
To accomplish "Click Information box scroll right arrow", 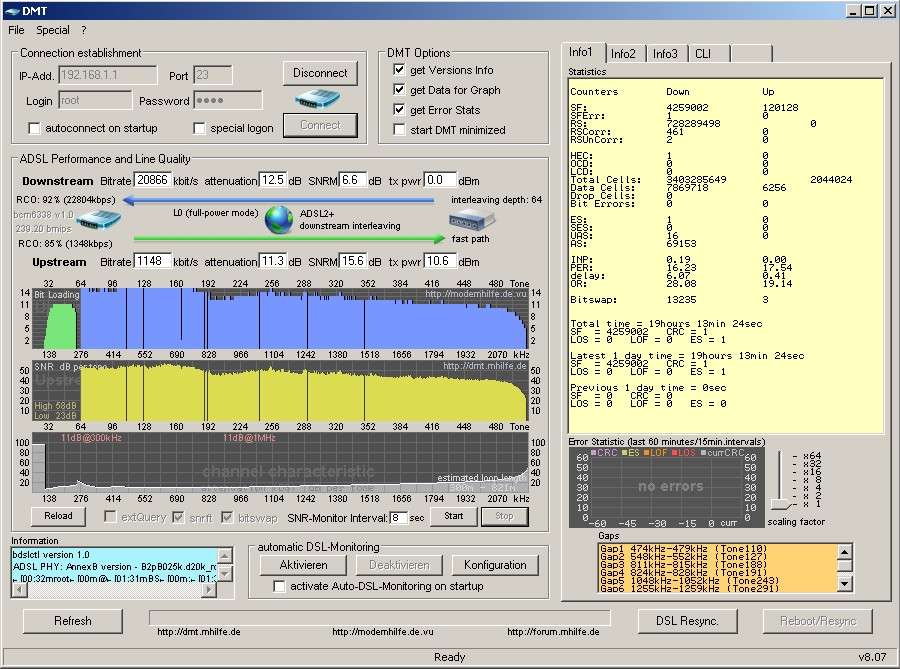I will click(210, 590).
